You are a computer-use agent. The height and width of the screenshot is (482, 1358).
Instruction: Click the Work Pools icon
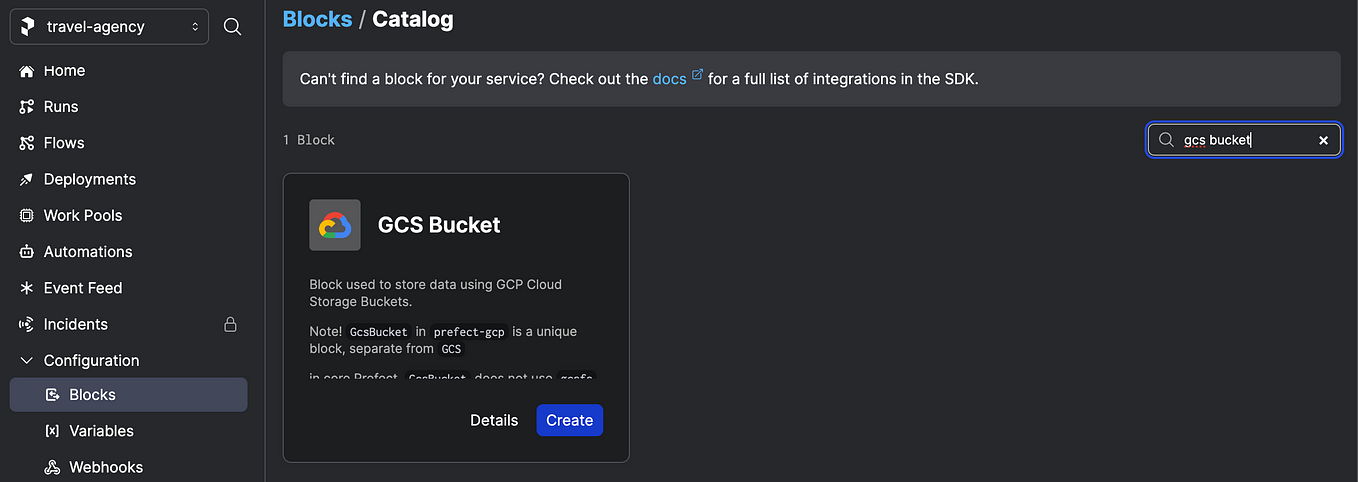(27, 216)
